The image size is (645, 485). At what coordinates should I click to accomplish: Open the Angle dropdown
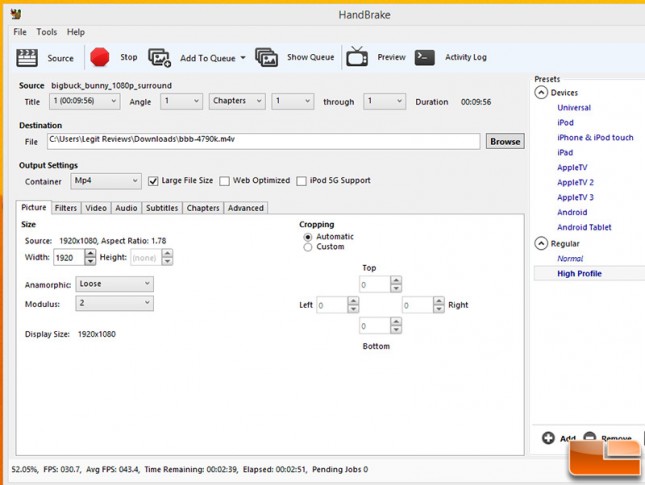(181, 101)
